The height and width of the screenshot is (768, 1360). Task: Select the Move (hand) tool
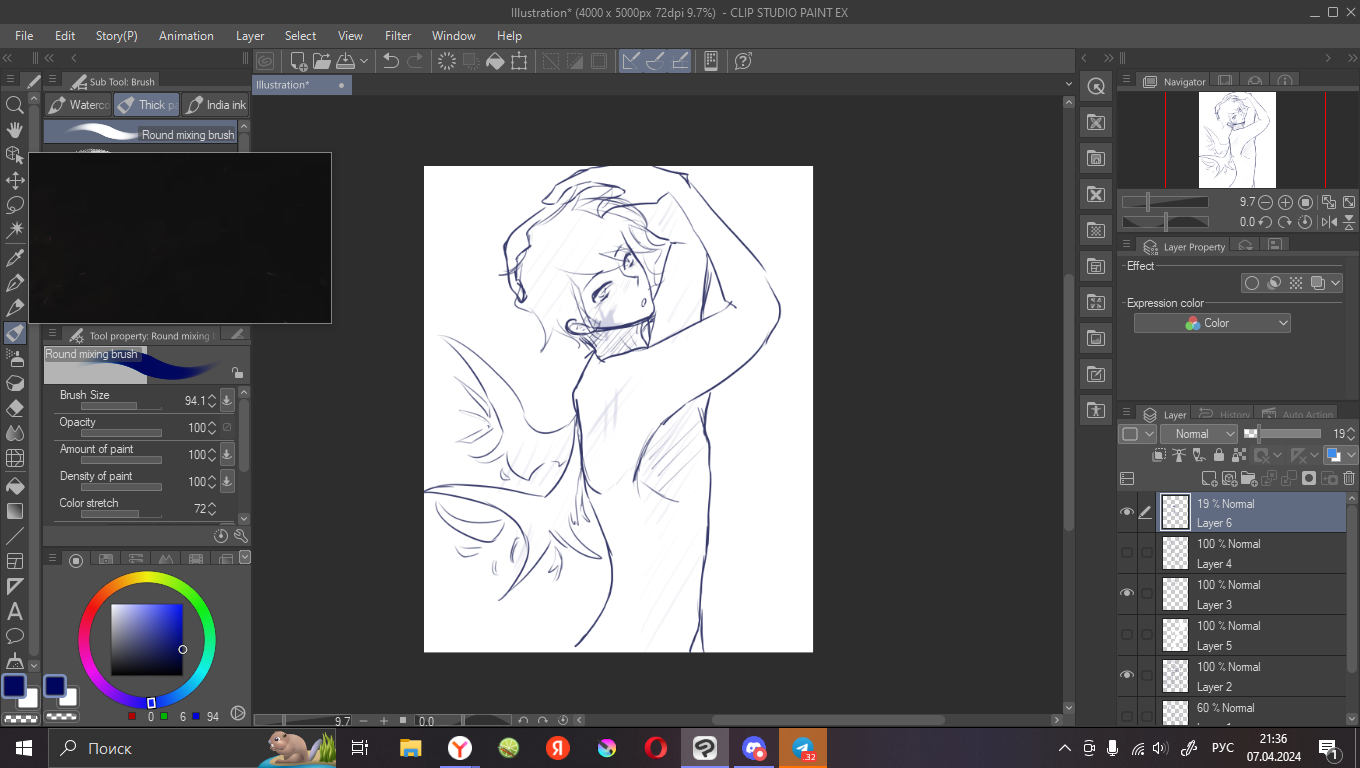(15, 130)
